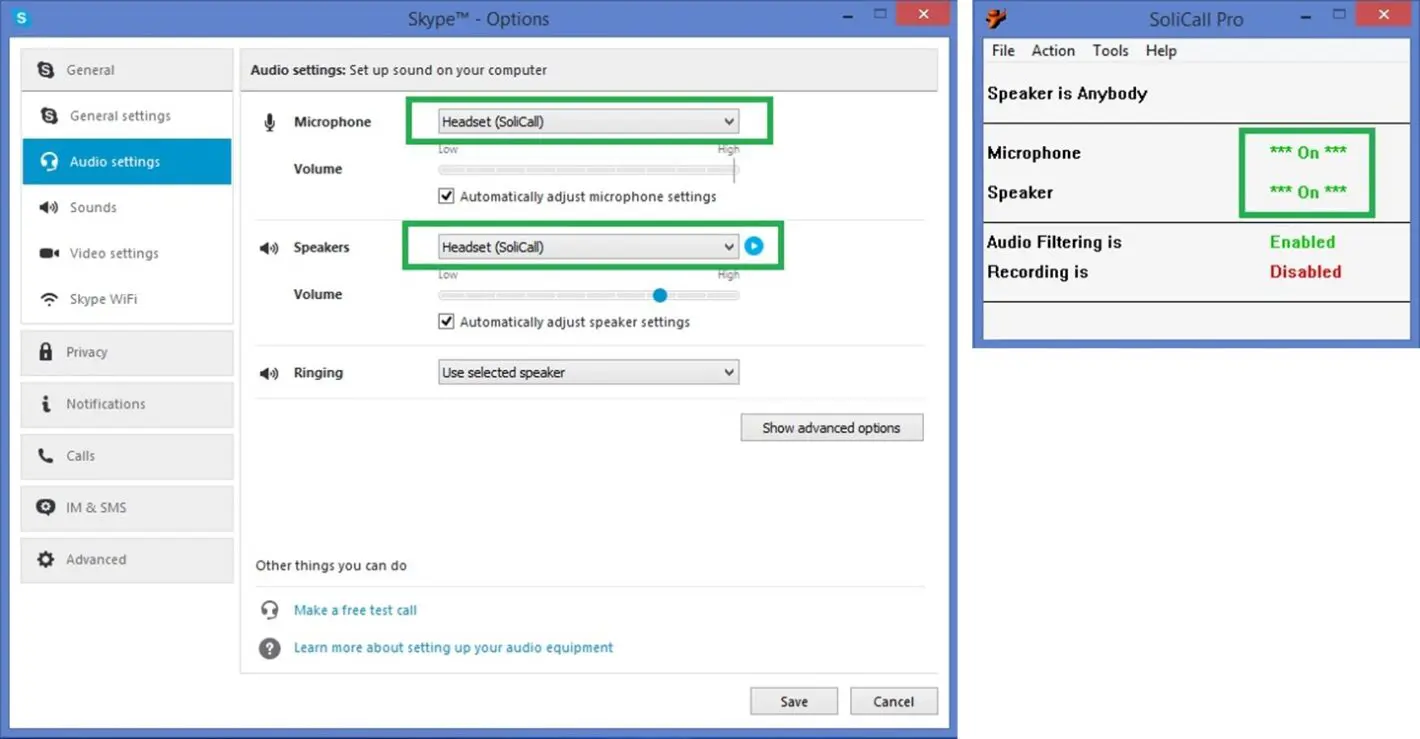Click 'Speaker is Anybody' text in SoliCall
The height and width of the screenshot is (739, 1420).
tap(1067, 94)
